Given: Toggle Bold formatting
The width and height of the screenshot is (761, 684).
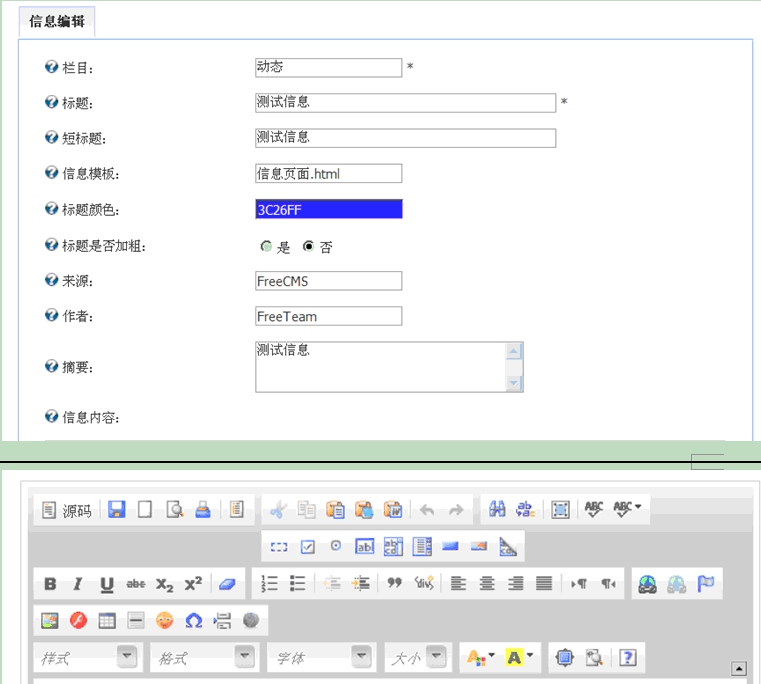Looking at the screenshot, I should (x=50, y=584).
